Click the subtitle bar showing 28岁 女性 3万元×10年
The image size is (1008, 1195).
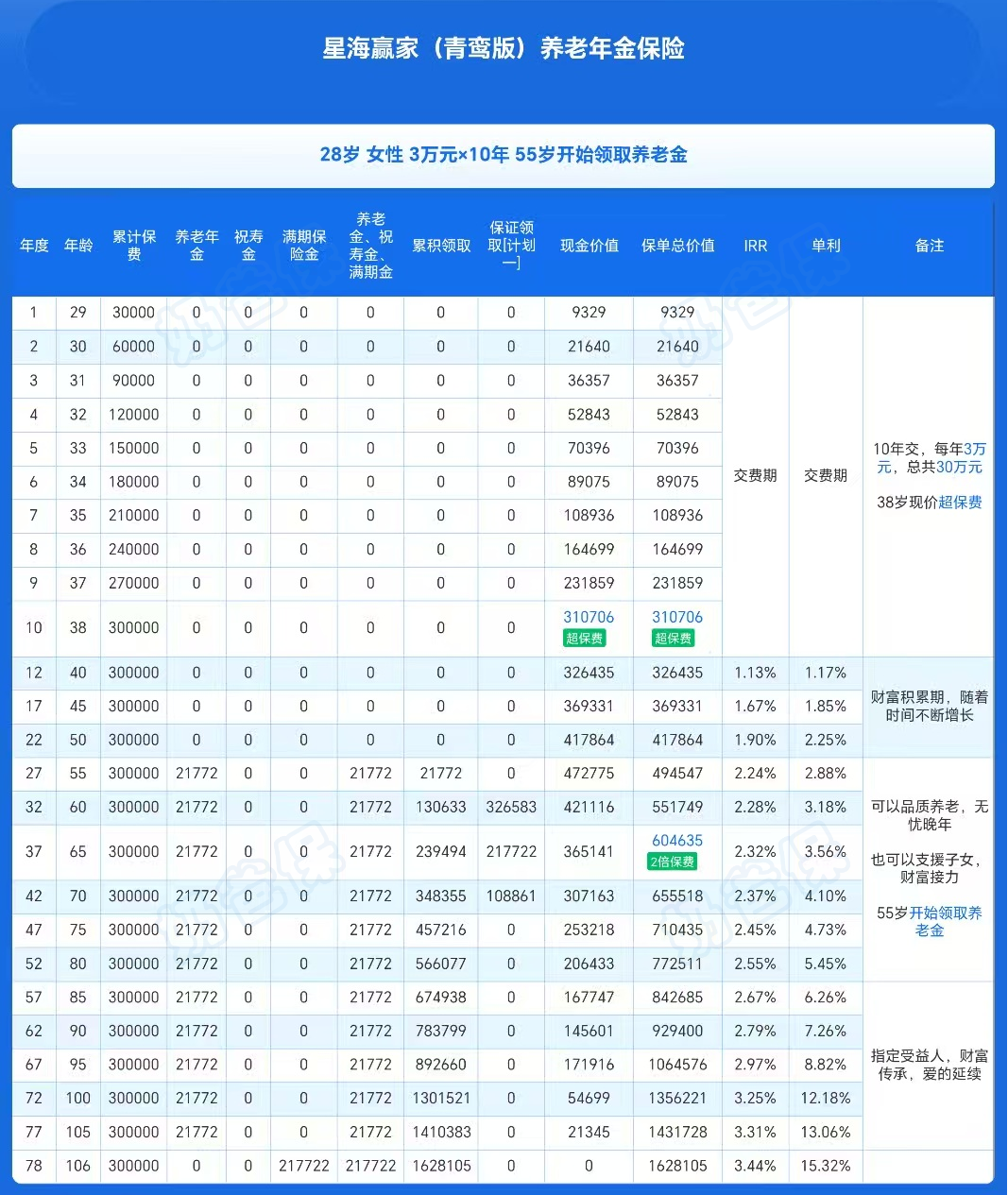pos(504,155)
